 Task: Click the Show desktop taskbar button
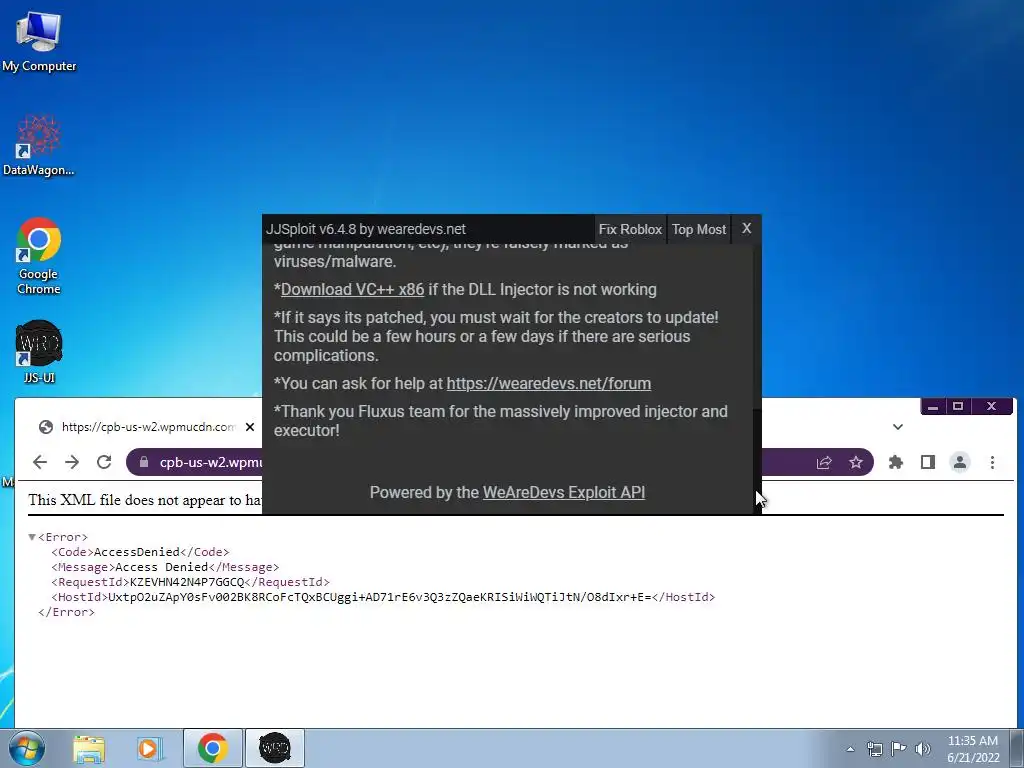point(1017,748)
